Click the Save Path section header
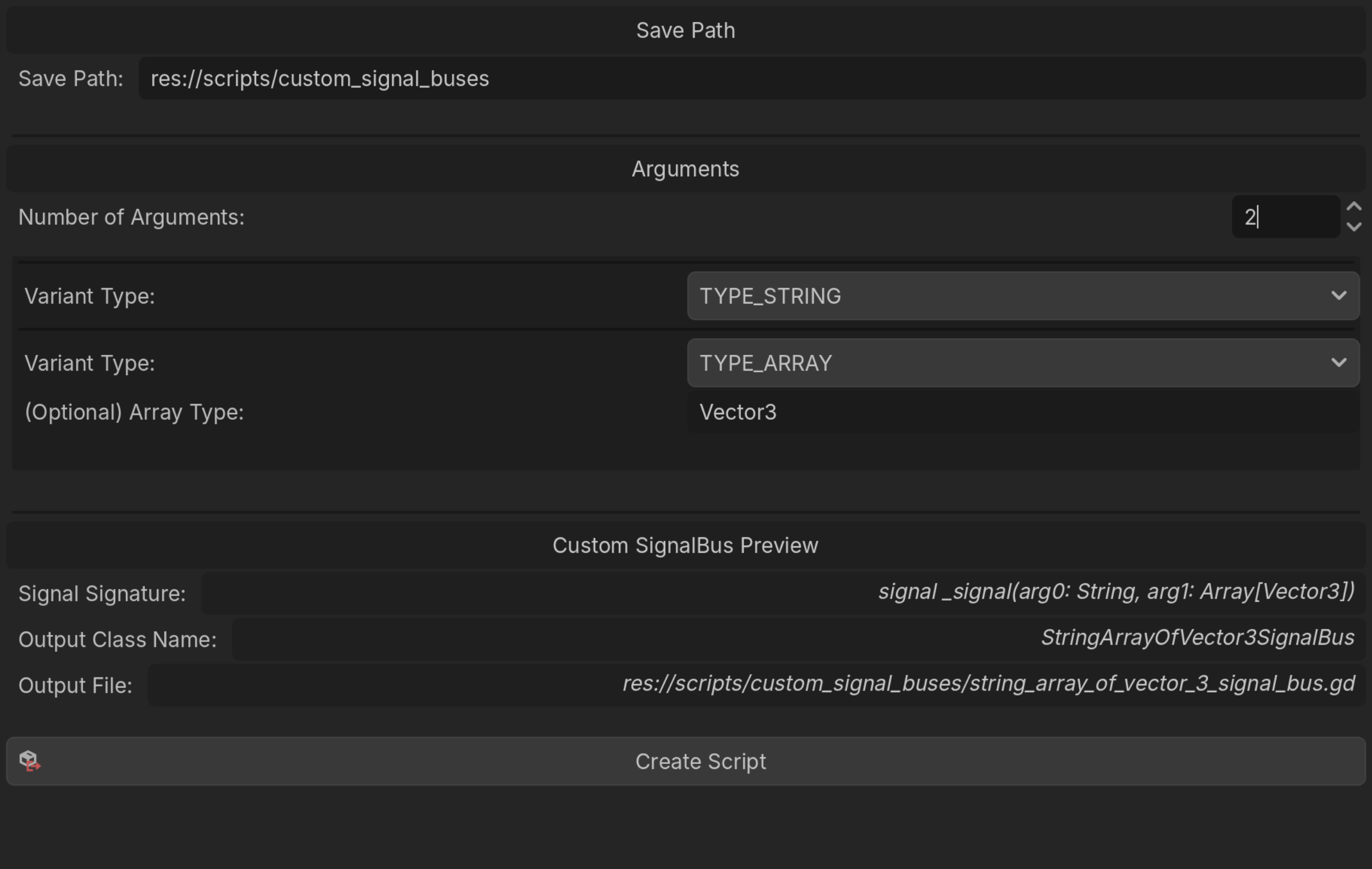This screenshot has width=1372, height=869. [685, 31]
